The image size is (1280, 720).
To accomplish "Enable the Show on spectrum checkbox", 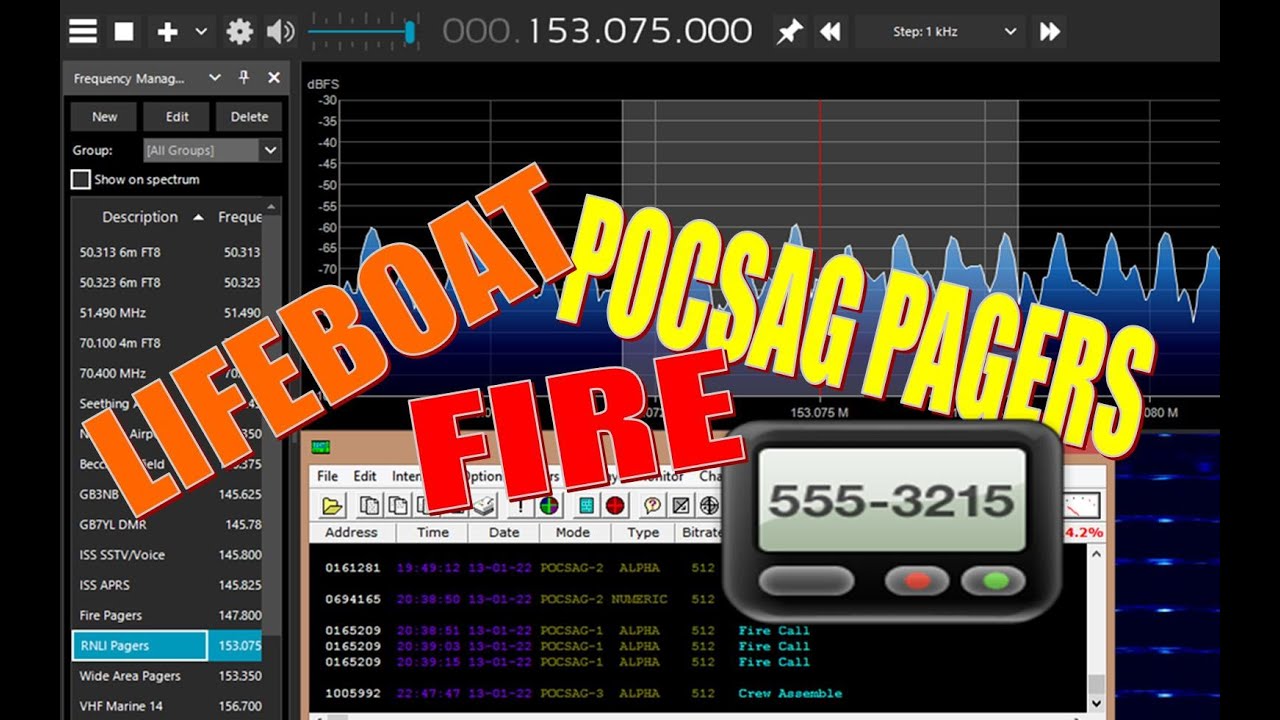I will (x=80, y=180).
